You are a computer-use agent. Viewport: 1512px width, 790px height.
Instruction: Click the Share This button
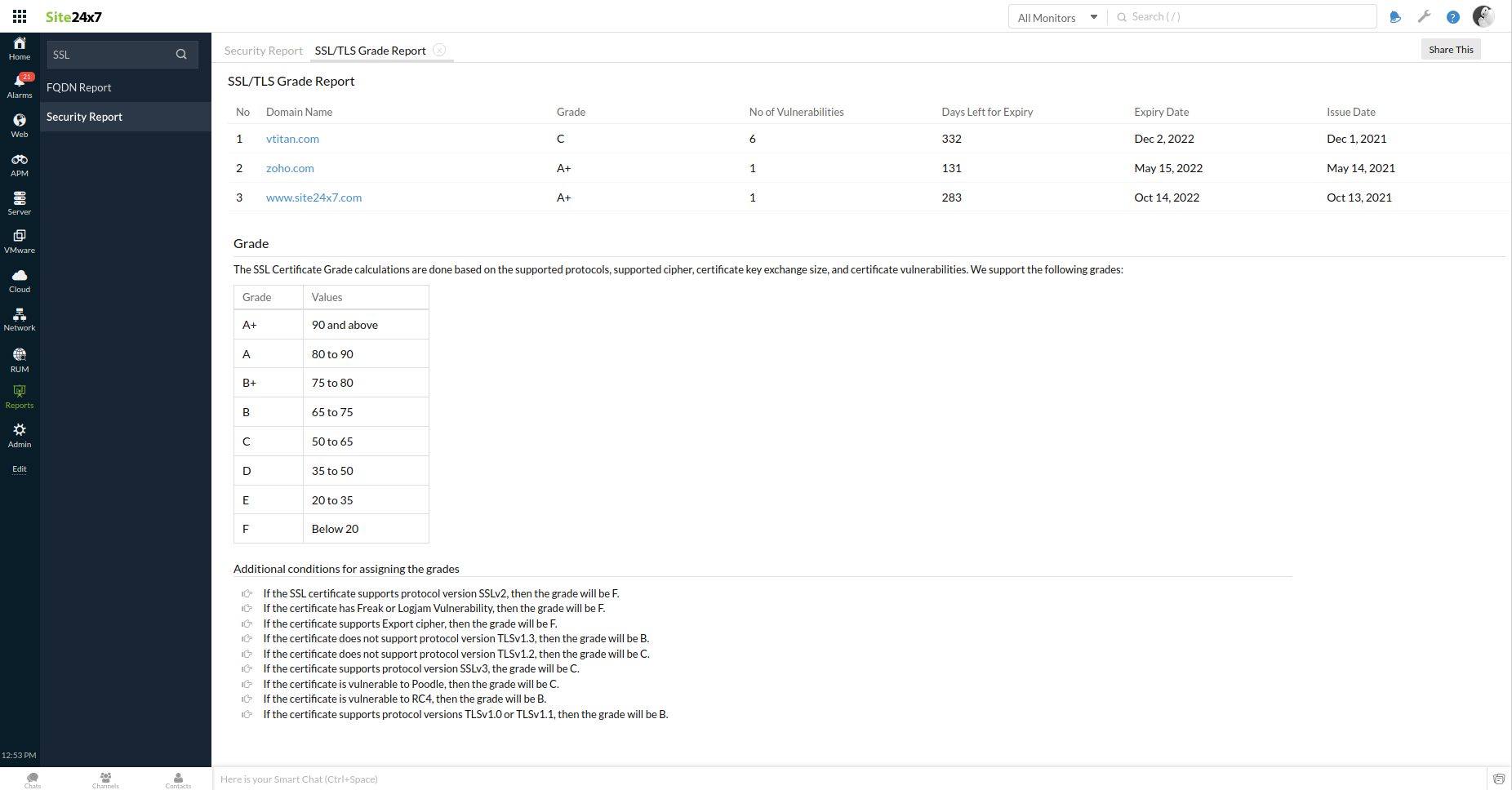pyautogui.click(x=1451, y=49)
